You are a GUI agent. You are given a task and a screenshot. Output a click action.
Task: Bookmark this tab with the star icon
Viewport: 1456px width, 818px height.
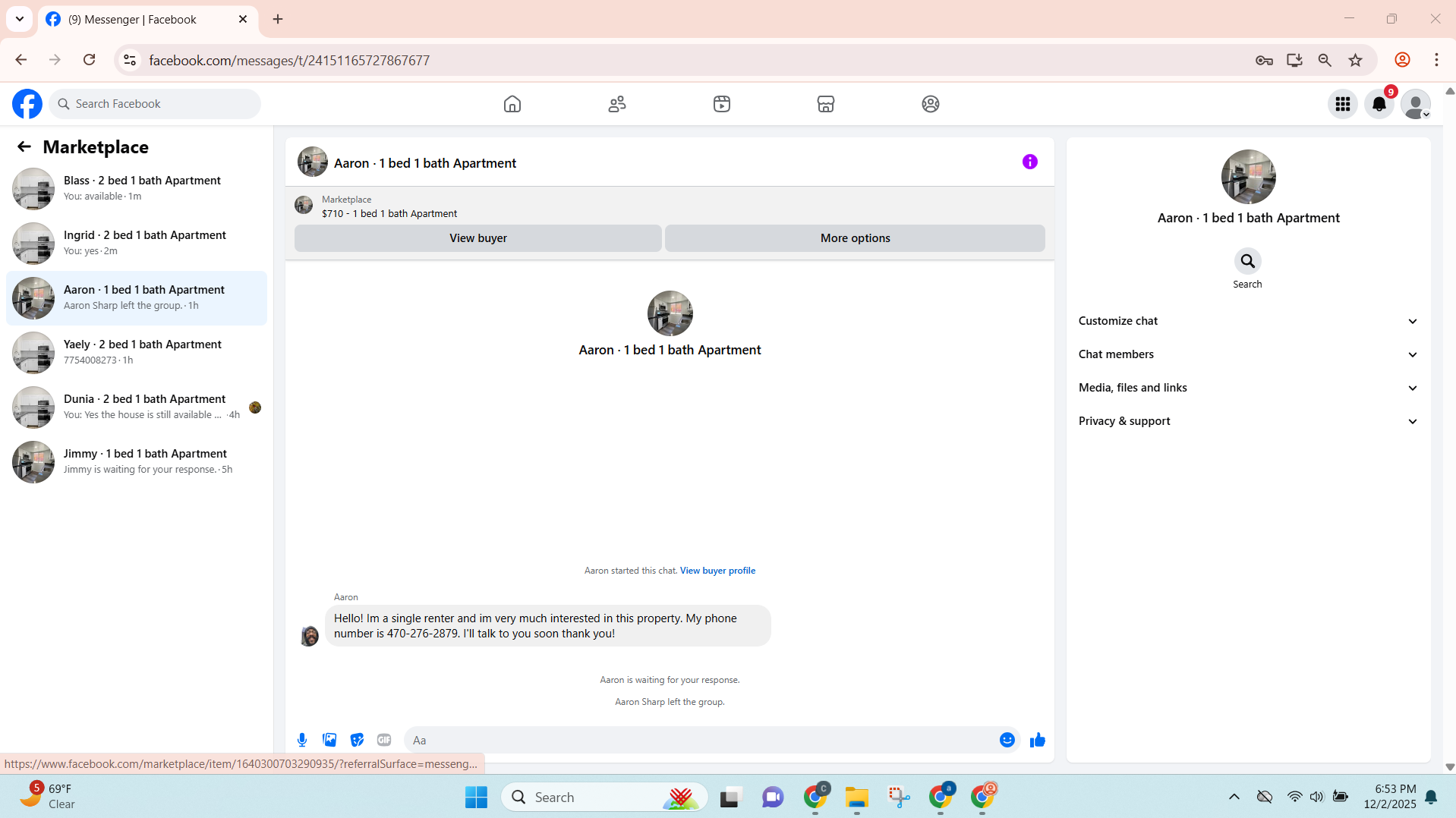(x=1356, y=60)
